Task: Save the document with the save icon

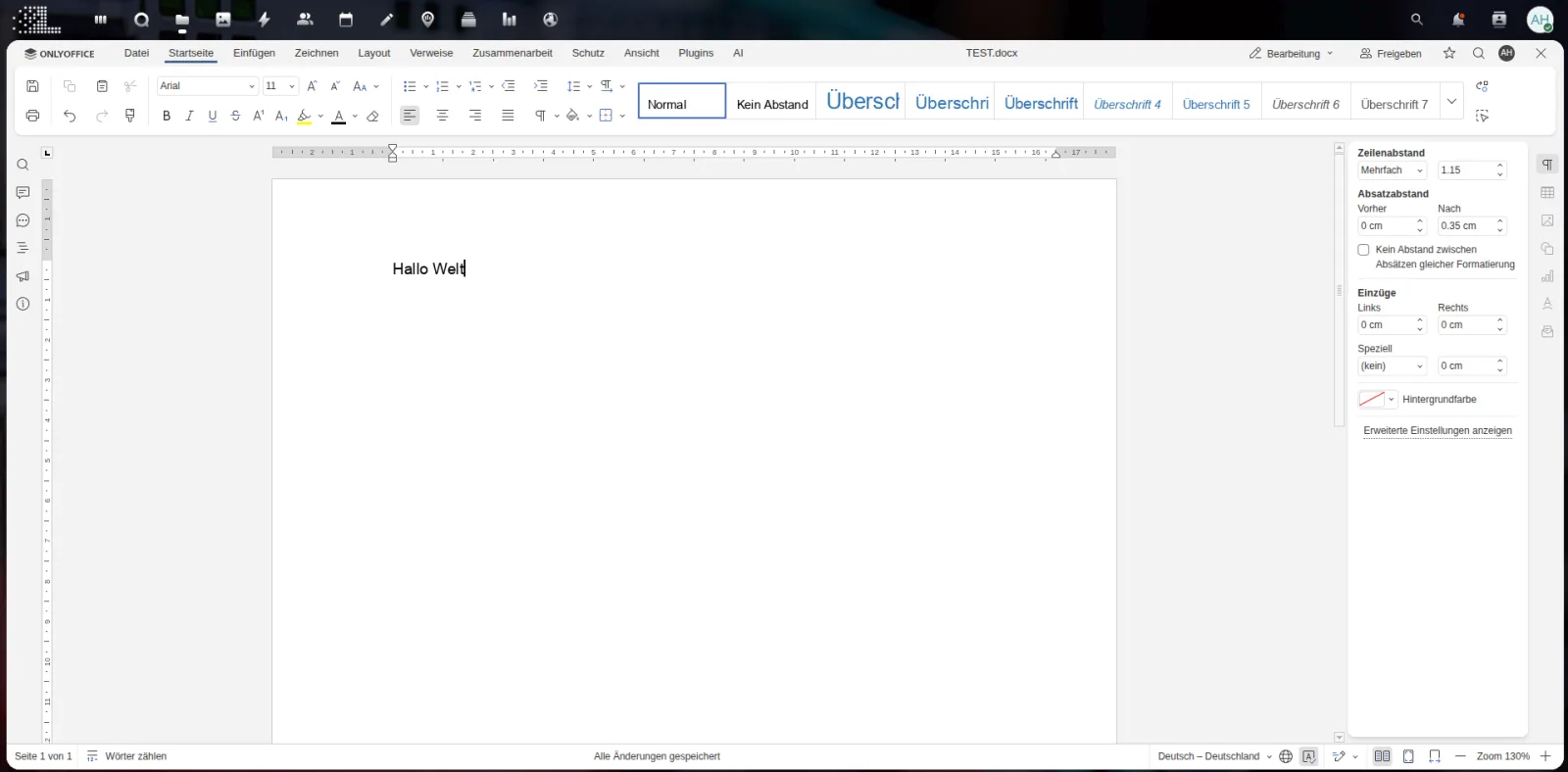Action: click(32, 86)
